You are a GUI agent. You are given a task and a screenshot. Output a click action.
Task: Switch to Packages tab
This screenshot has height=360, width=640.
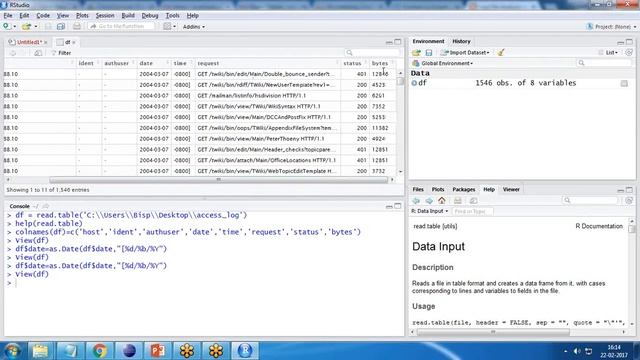[464, 189]
